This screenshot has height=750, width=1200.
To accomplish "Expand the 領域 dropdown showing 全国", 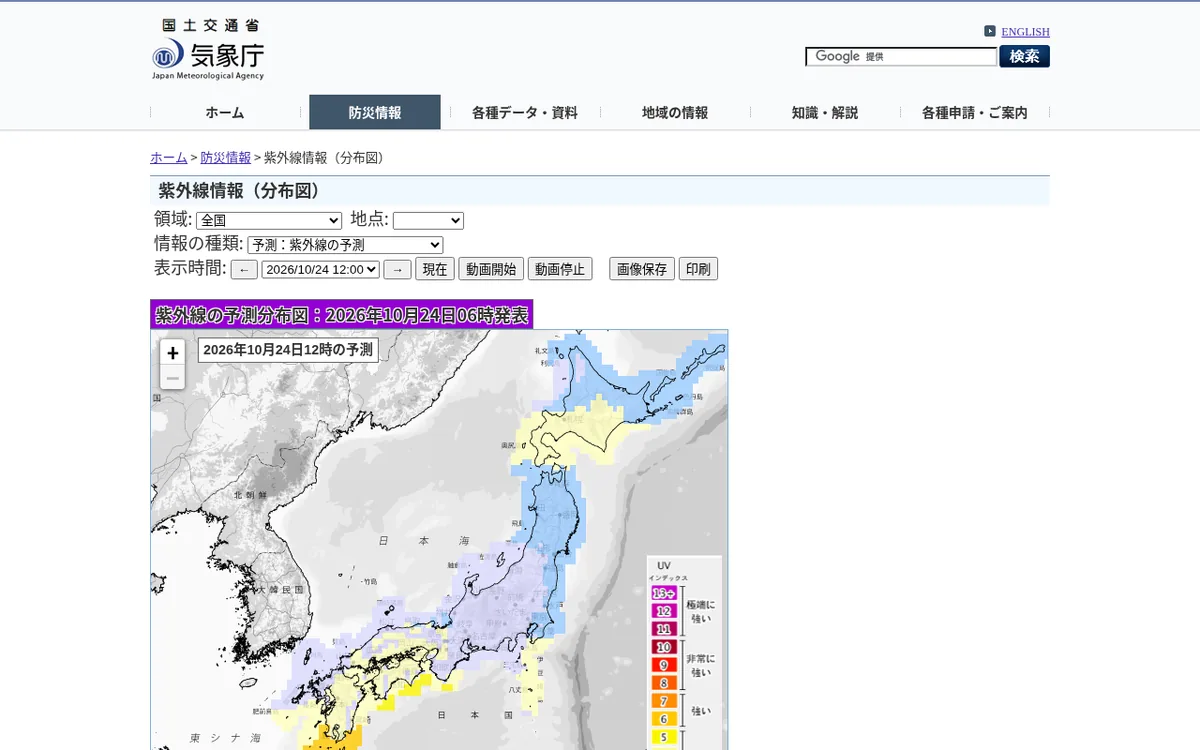I will point(269,220).
